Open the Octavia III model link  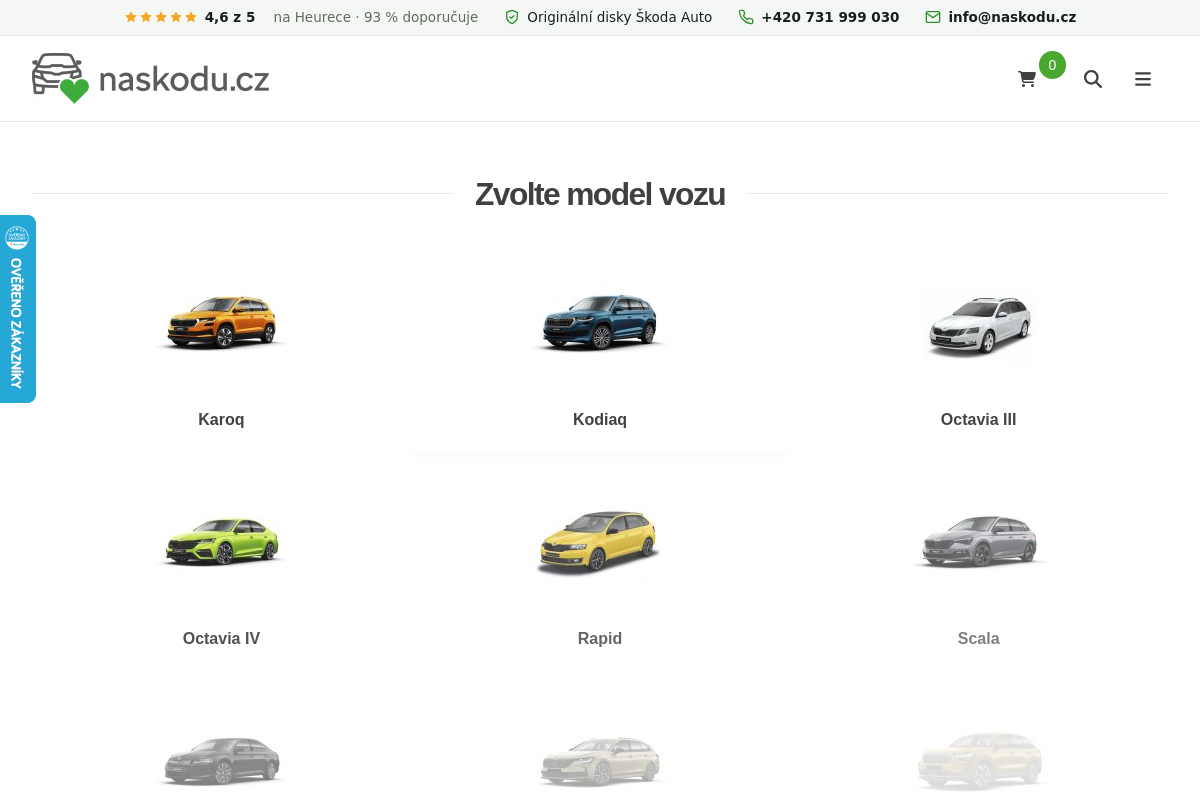pos(979,420)
